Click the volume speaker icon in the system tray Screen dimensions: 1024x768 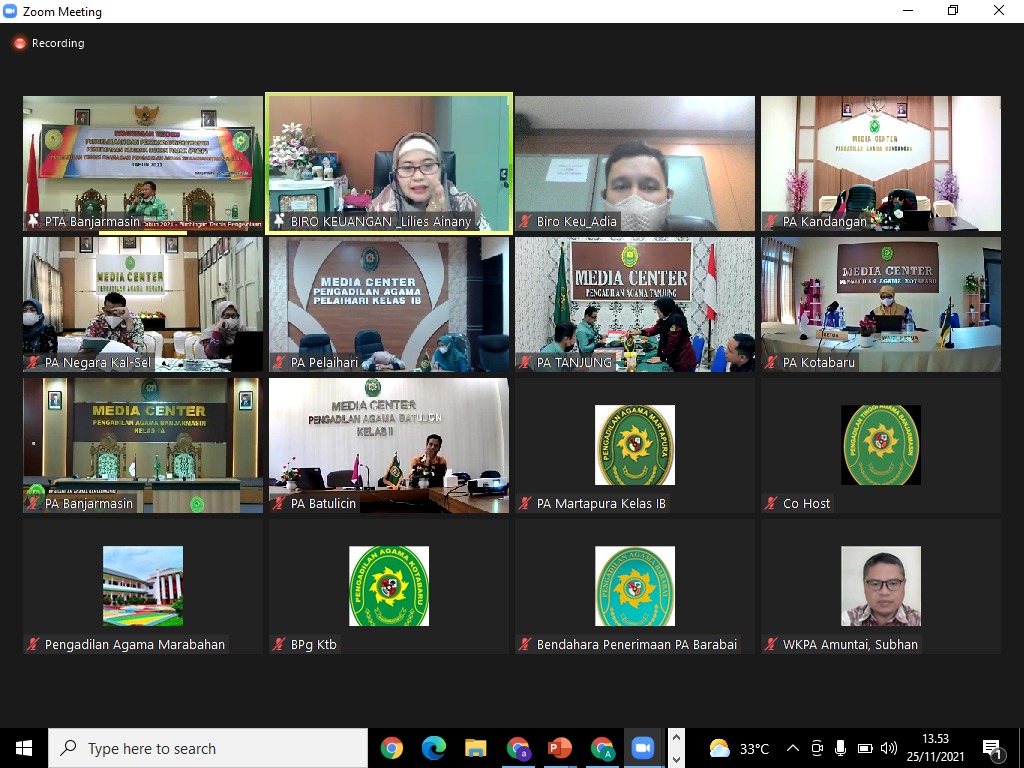pos(889,748)
